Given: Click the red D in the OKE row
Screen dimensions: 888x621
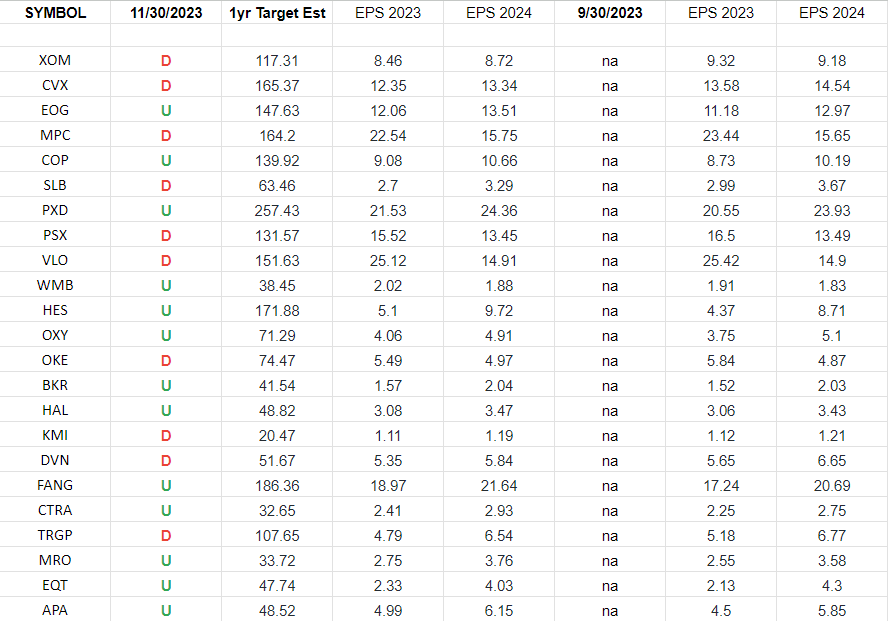Looking at the screenshot, I should [x=166, y=360].
